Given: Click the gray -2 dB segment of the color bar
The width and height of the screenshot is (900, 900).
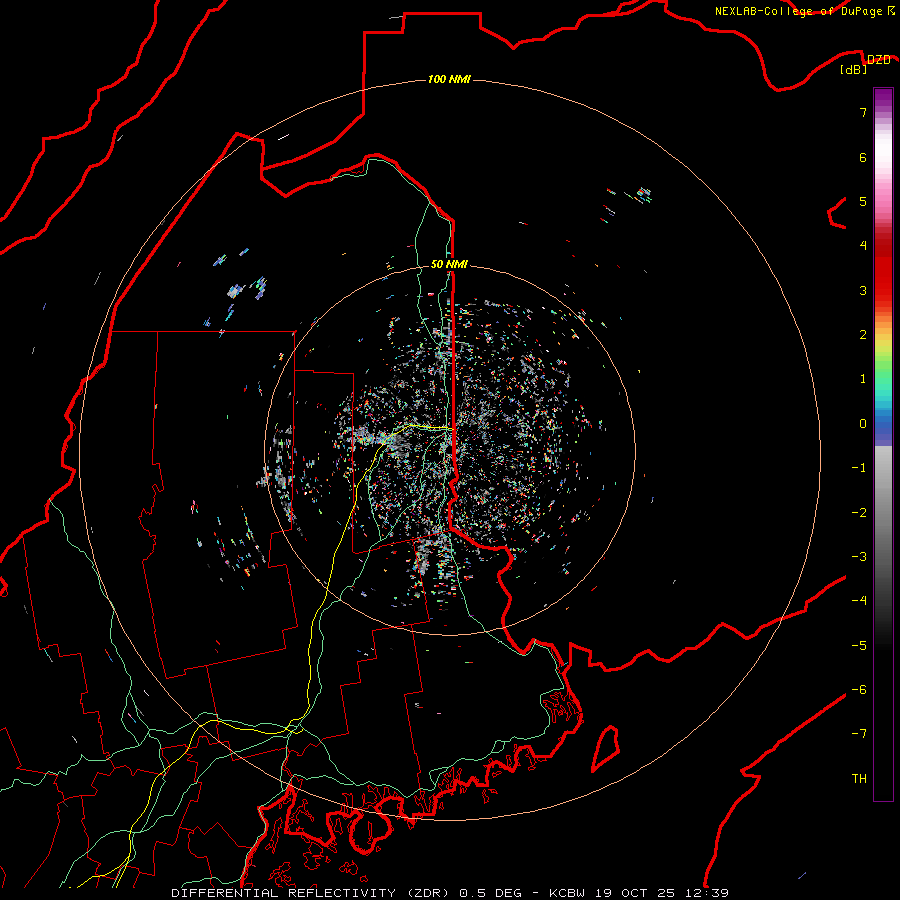Looking at the screenshot, I should [x=883, y=513].
